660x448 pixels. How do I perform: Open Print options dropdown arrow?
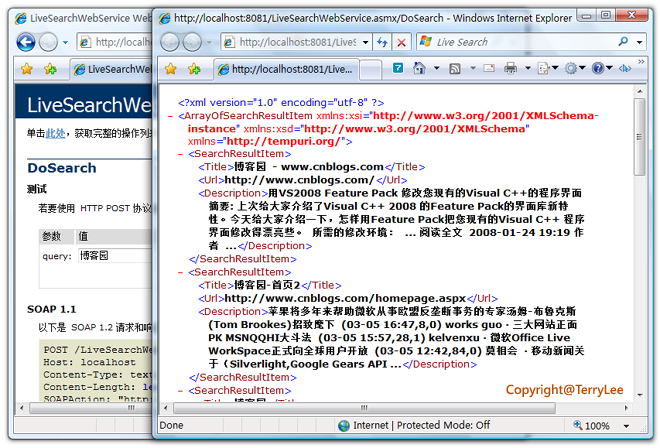pyautogui.click(x=527, y=68)
